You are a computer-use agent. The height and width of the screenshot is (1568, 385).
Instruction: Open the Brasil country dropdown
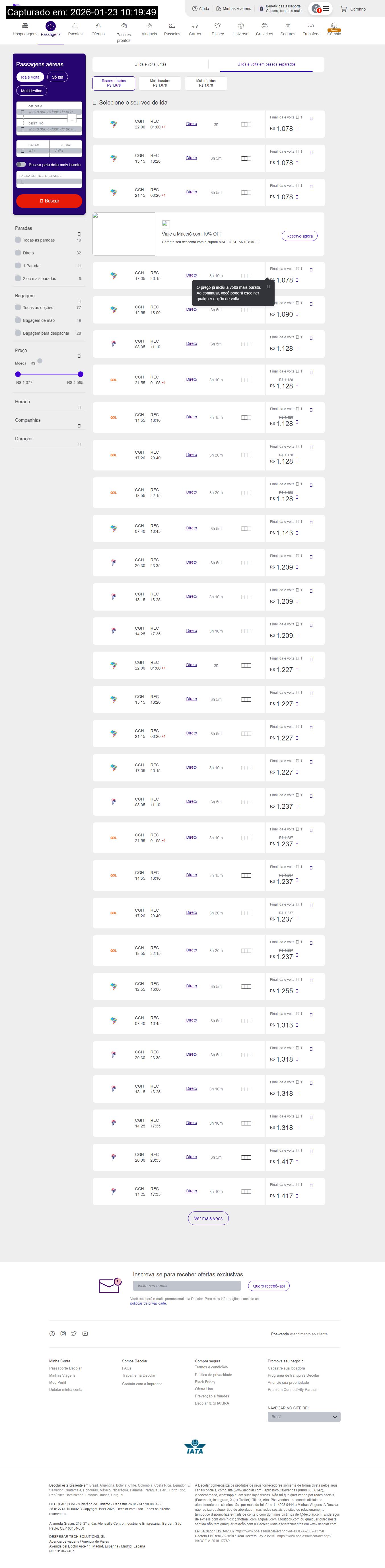coord(304,1417)
